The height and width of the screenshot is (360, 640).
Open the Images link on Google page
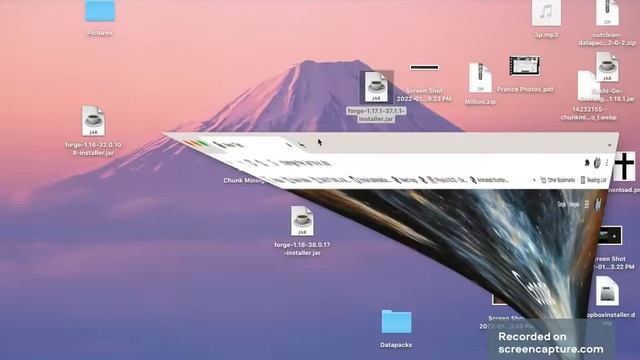pos(574,204)
